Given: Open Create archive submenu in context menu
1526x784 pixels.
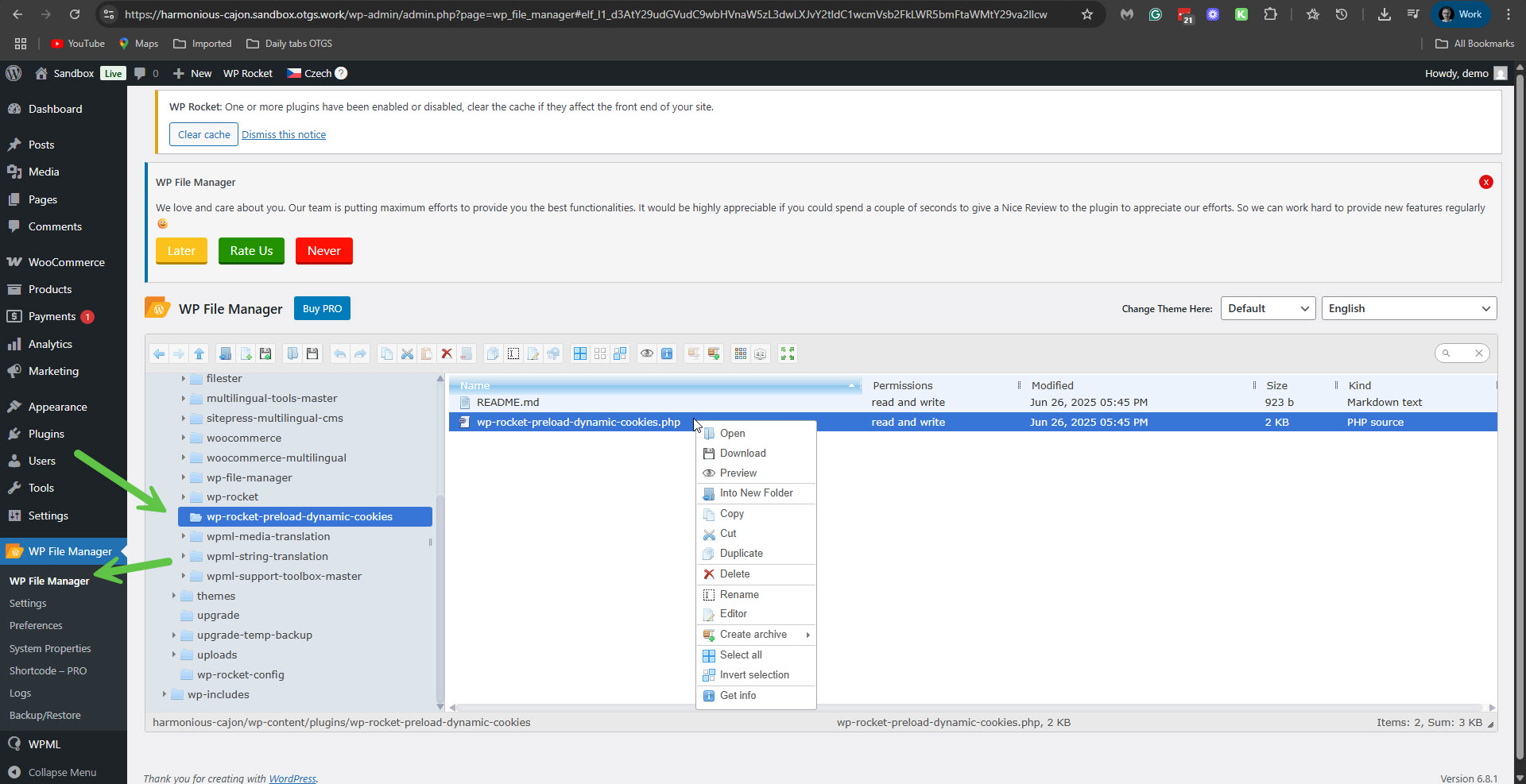Looking at the screenshot, I should 756,635.
